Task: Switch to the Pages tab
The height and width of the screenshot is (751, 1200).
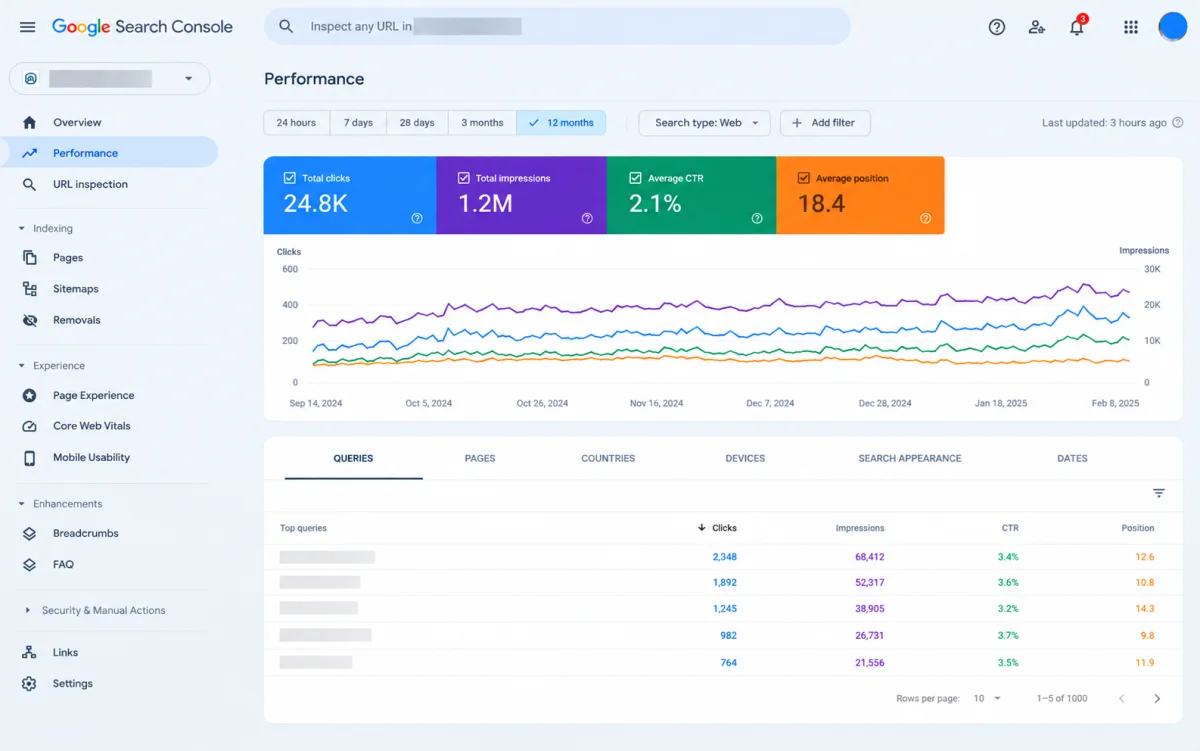Action: pyautogui.click(x=480, y=458)
